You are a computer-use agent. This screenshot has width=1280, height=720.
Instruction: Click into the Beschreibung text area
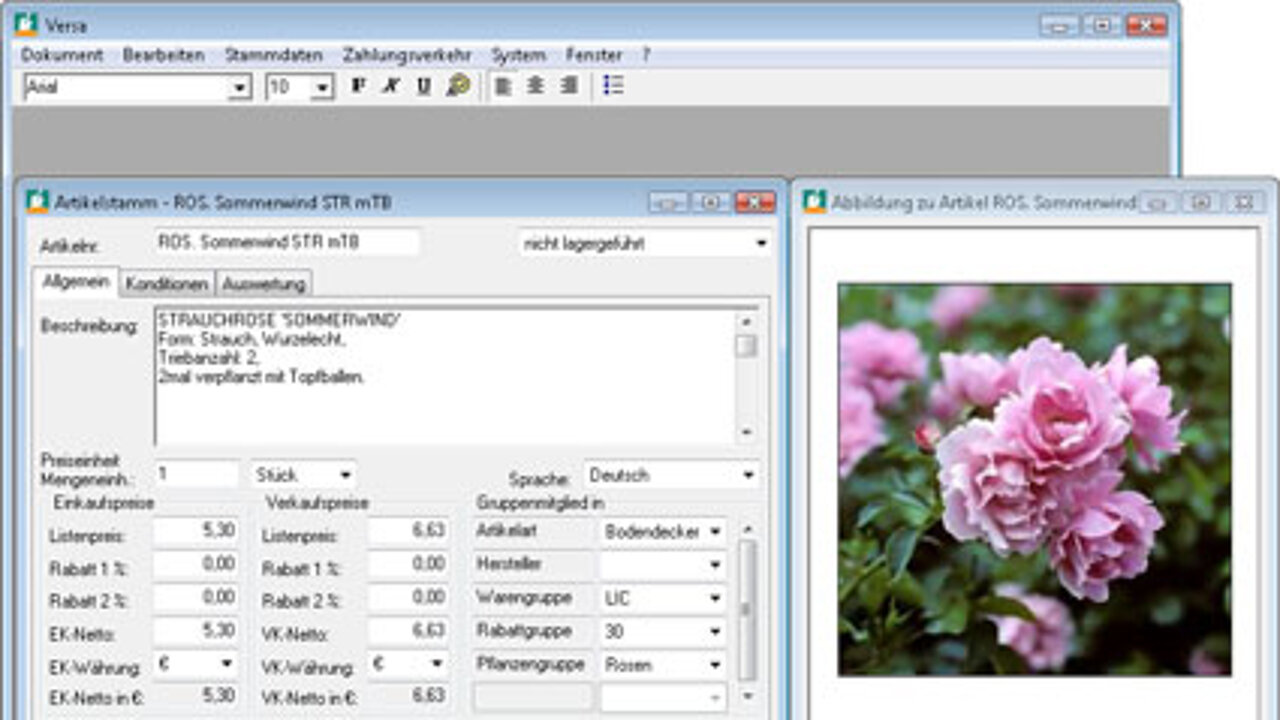coord(445,376)
